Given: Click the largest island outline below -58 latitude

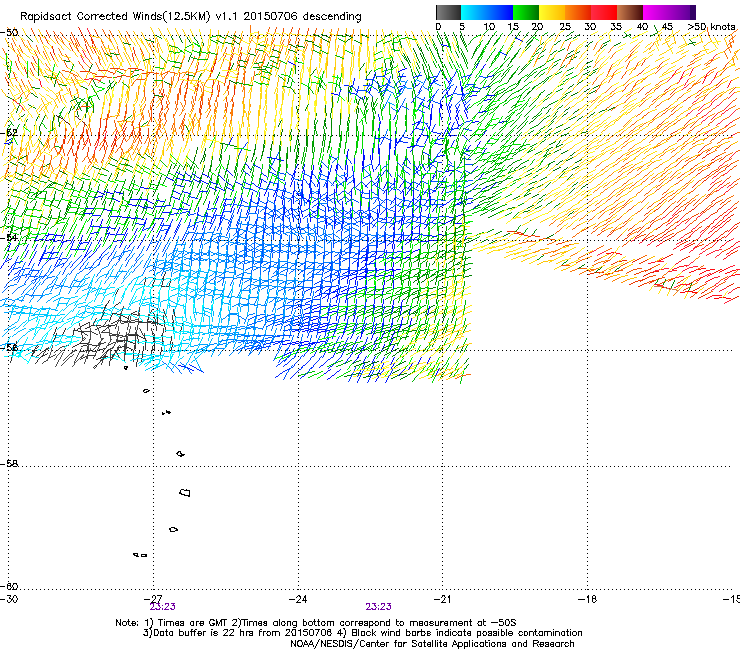Looking at the screenshot, I should click(185, 492).
